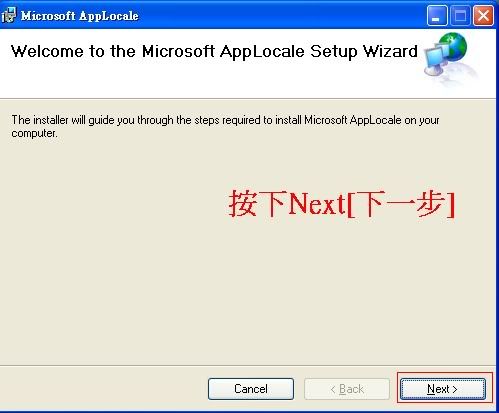Minimize the Microsoft AppLocale window
Image resolution: width=499 pixels, height=413 pixels.
(x=437, y=15)
